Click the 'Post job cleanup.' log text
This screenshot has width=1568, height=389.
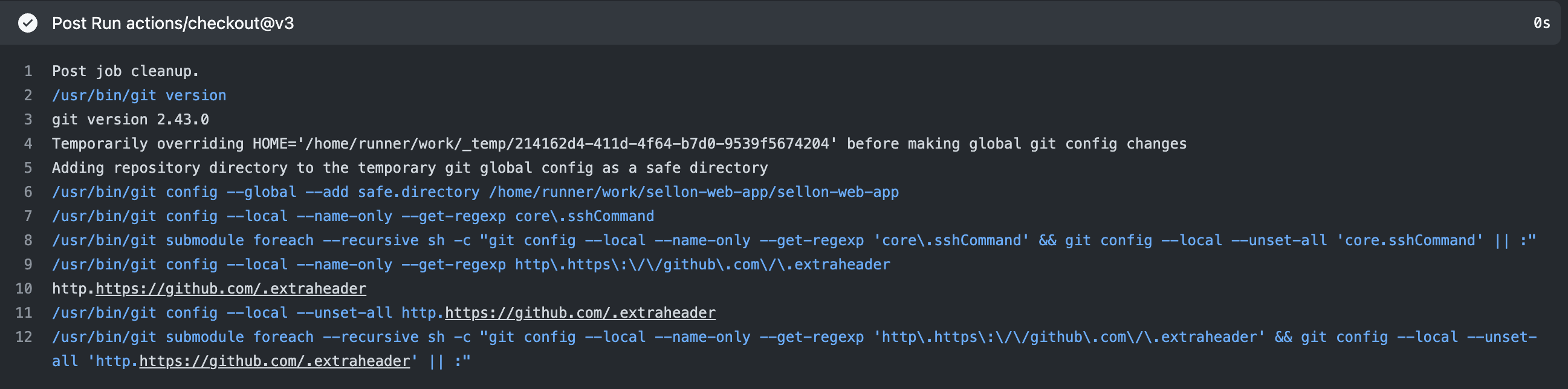(125, 71)
